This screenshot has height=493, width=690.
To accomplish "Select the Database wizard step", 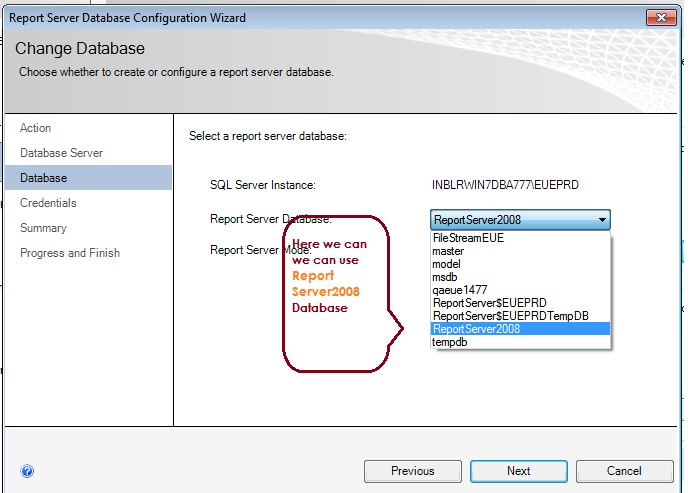I will coord(88,178).
